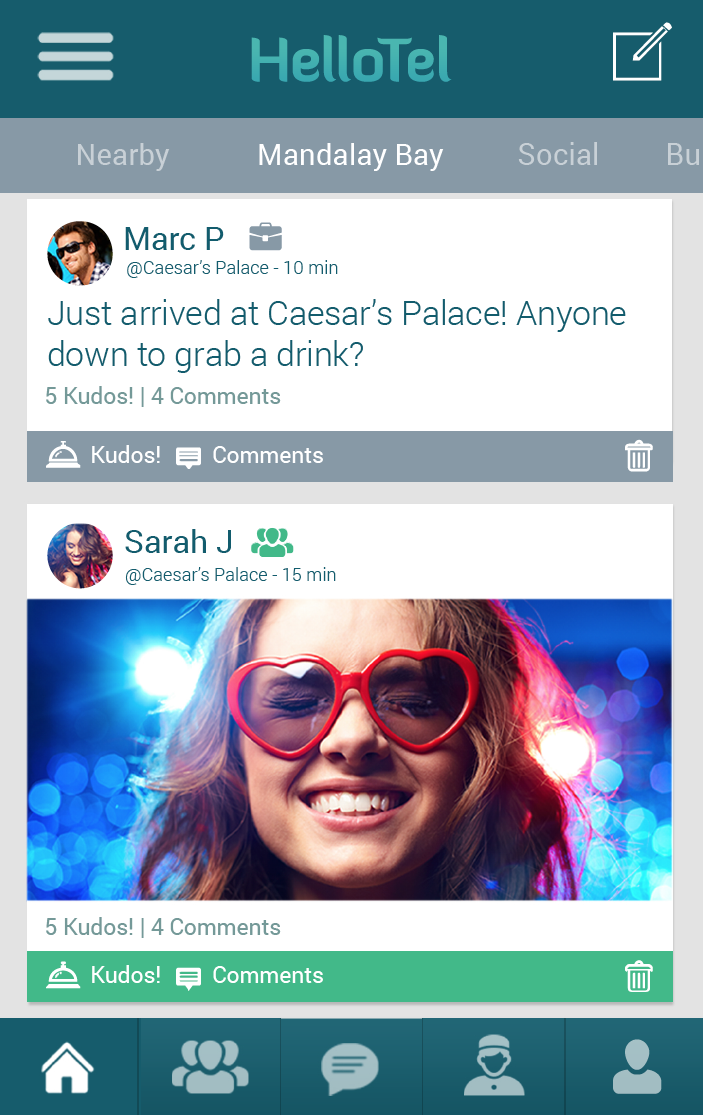View Marc P's profile picture

[79, 253]
